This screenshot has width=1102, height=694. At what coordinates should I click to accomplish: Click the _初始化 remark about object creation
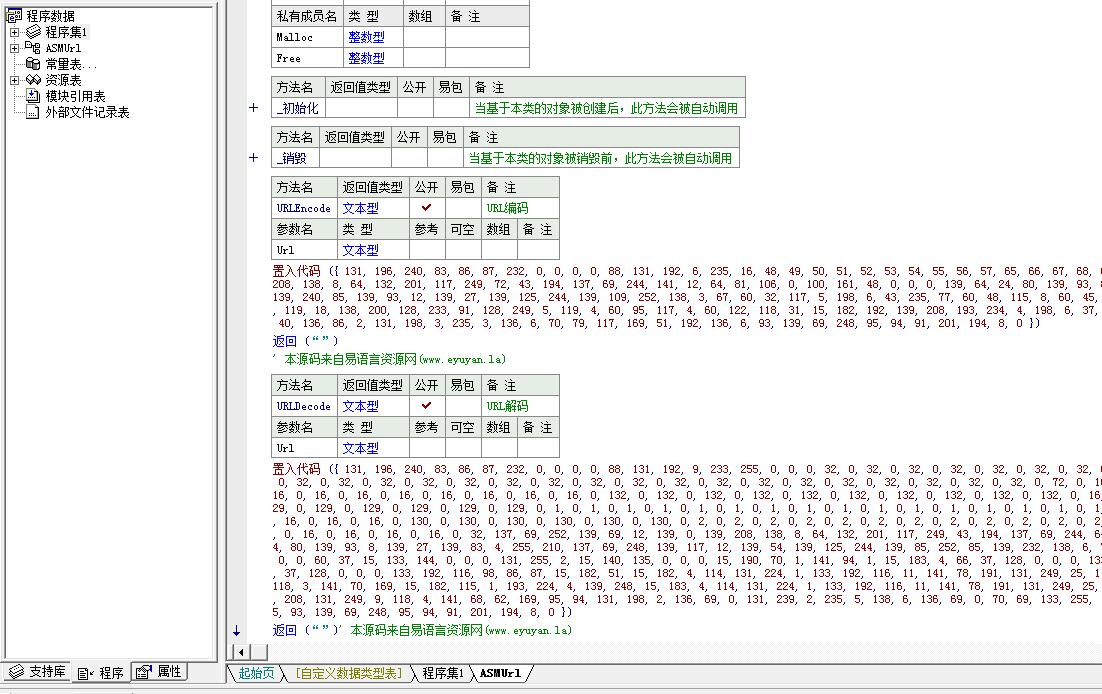607,108
